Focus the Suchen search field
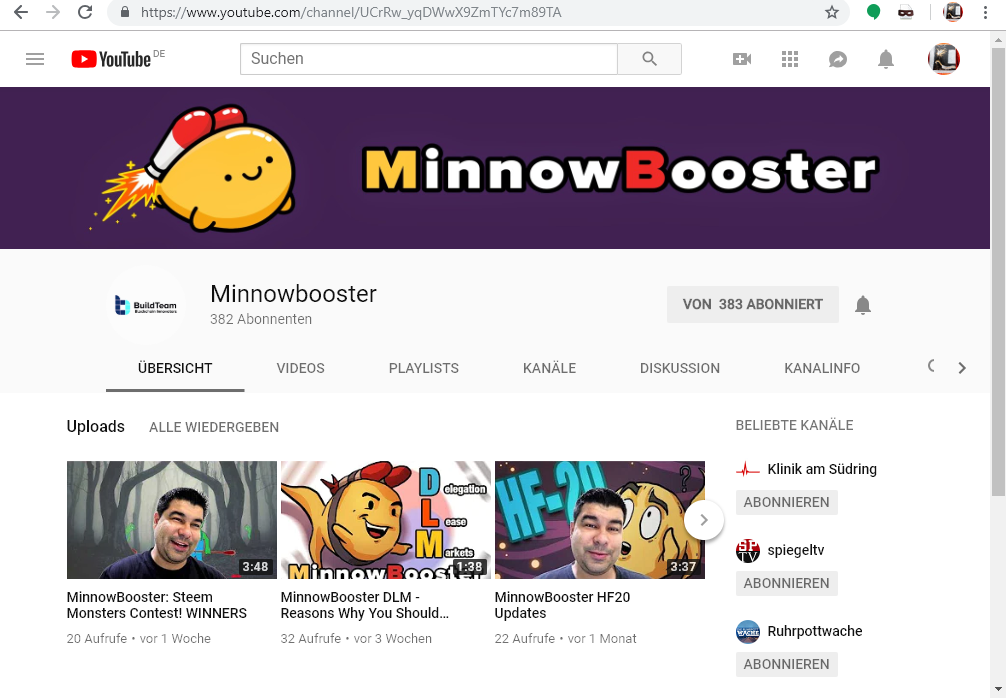The height and width of the screenshot is (698, 1006). [x=429, y=59]
